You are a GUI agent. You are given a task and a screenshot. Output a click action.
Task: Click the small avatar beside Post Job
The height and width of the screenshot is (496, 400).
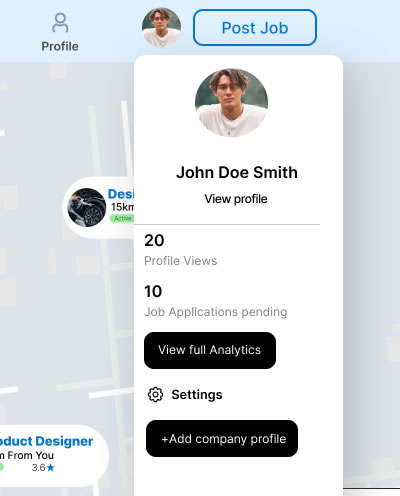point(161,27)
